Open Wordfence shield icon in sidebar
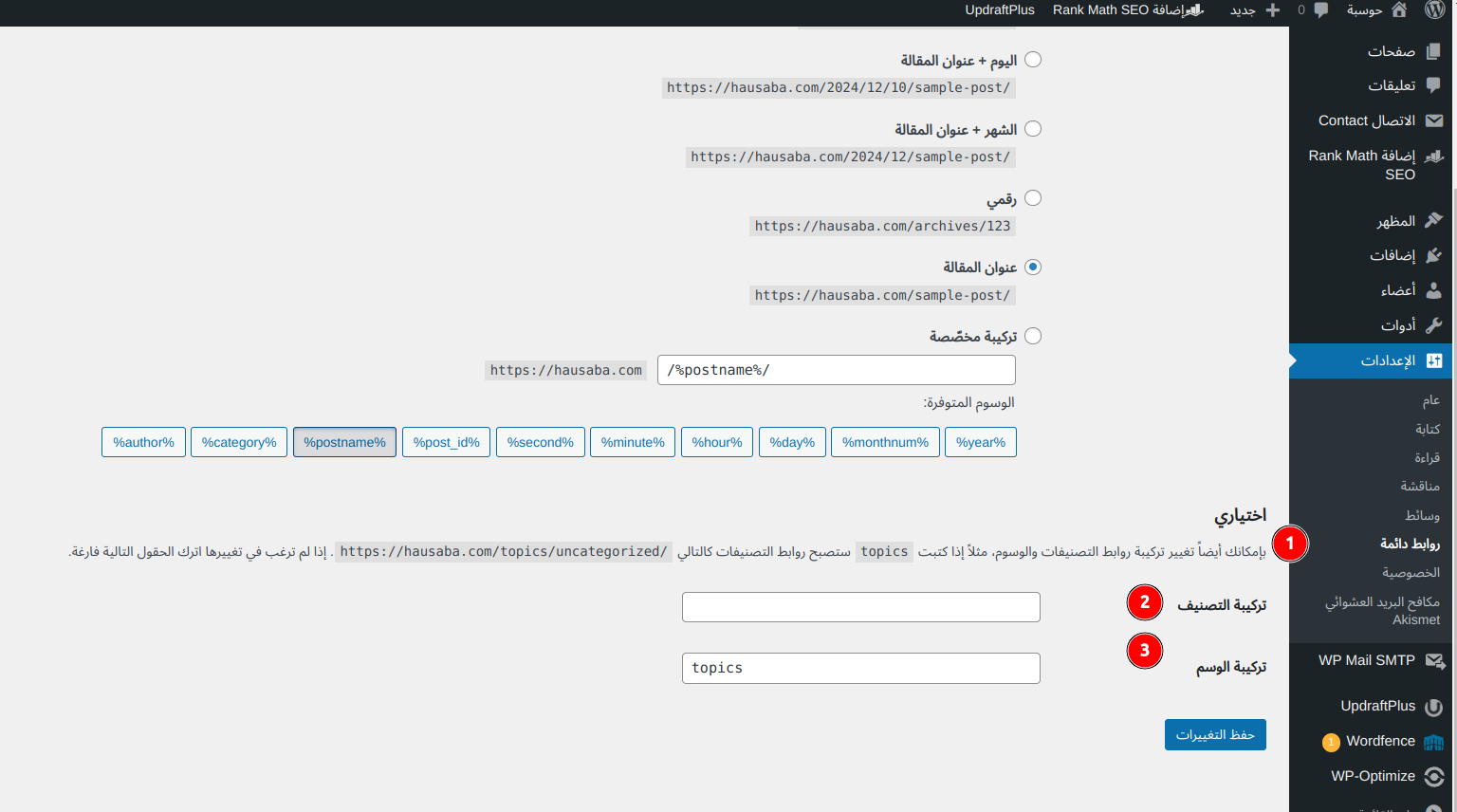1457x812 pixels. pyautogui.click(x=1433, y=742)
